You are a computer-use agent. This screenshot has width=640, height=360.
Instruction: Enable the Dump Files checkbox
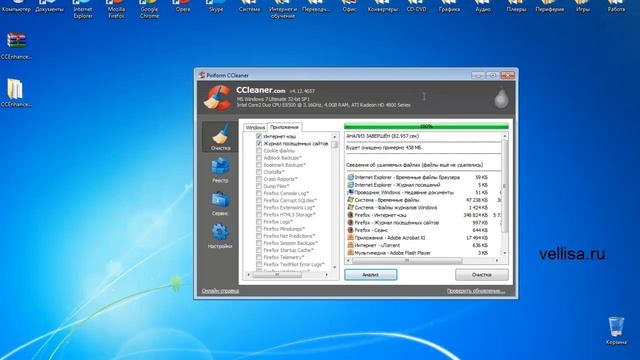point(259,186)
